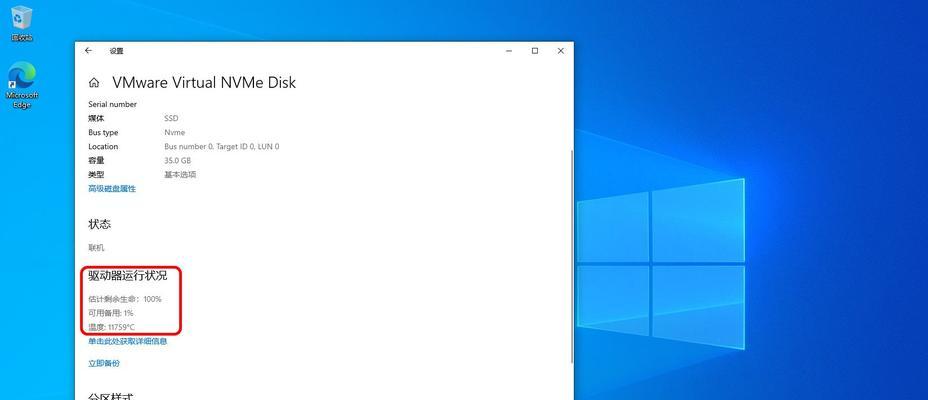Select the 35.0 GB capacity value

[x=178, y=160]
